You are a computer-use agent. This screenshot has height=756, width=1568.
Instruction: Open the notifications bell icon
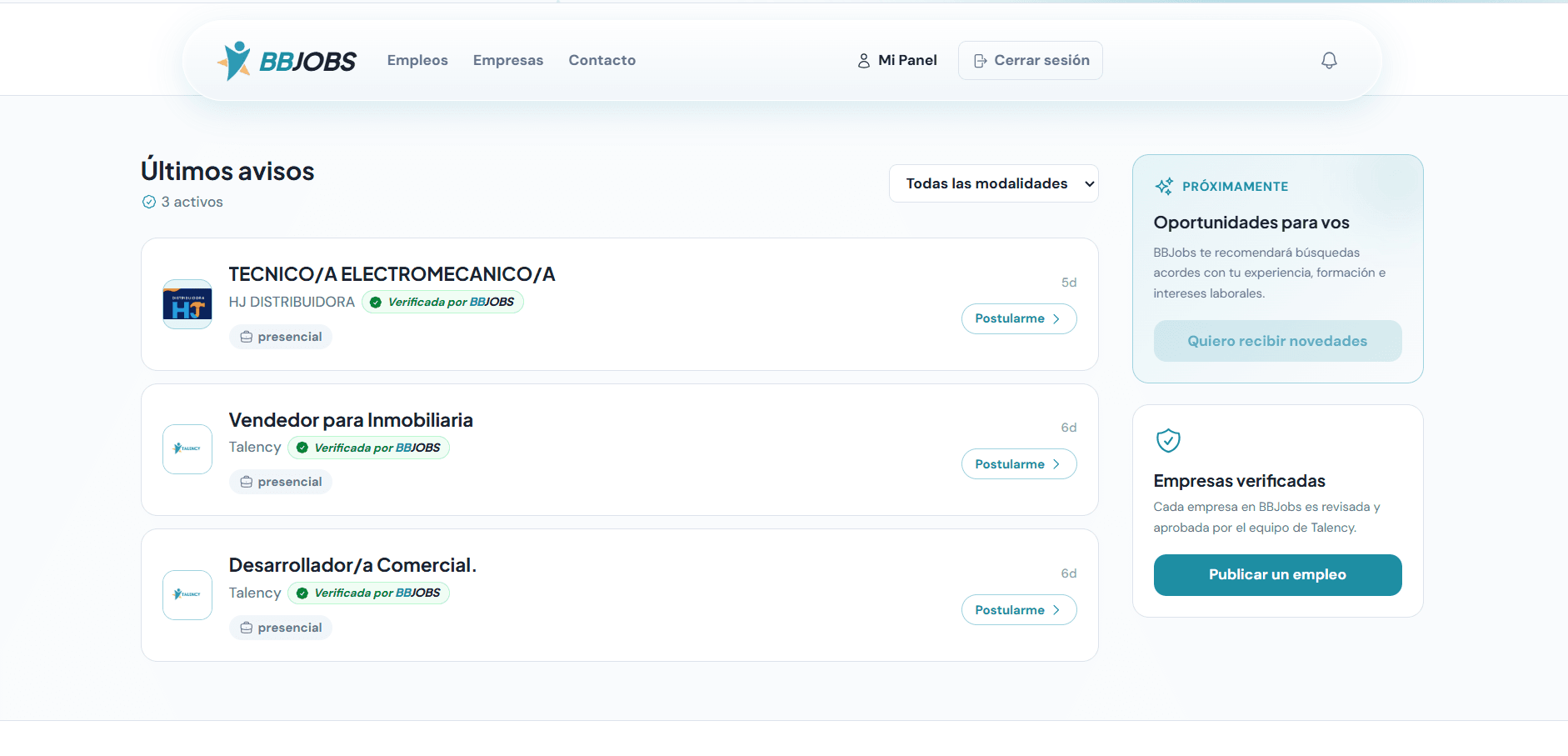[x=1329, y=60]
